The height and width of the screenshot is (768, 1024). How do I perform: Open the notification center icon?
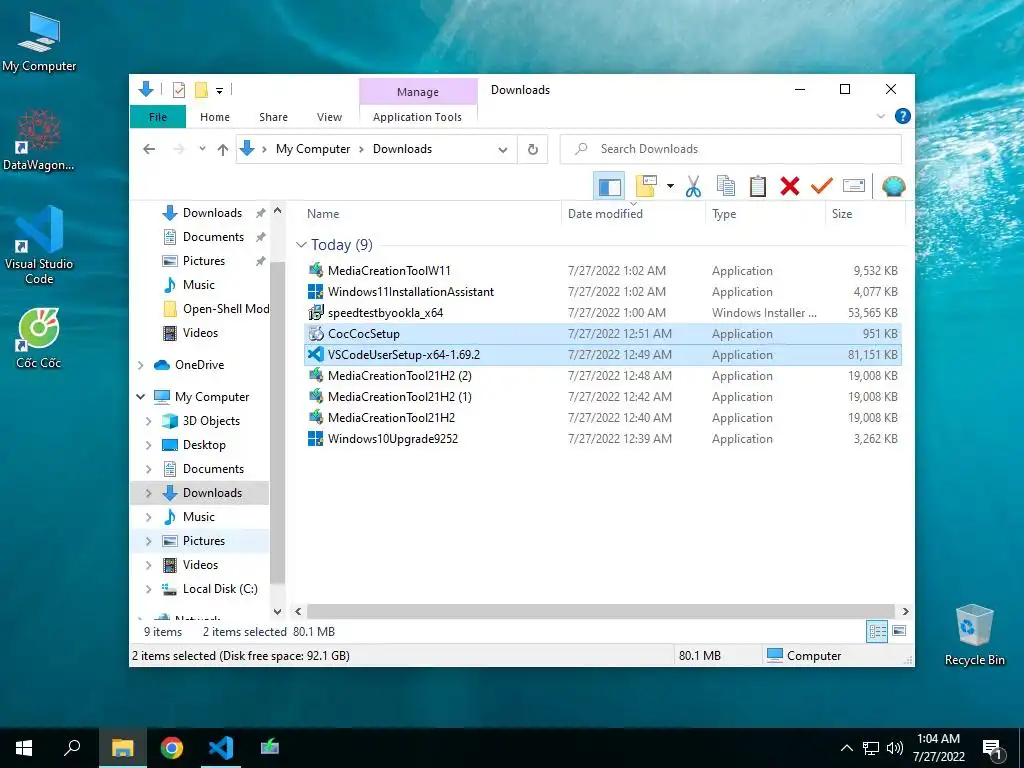993,750
